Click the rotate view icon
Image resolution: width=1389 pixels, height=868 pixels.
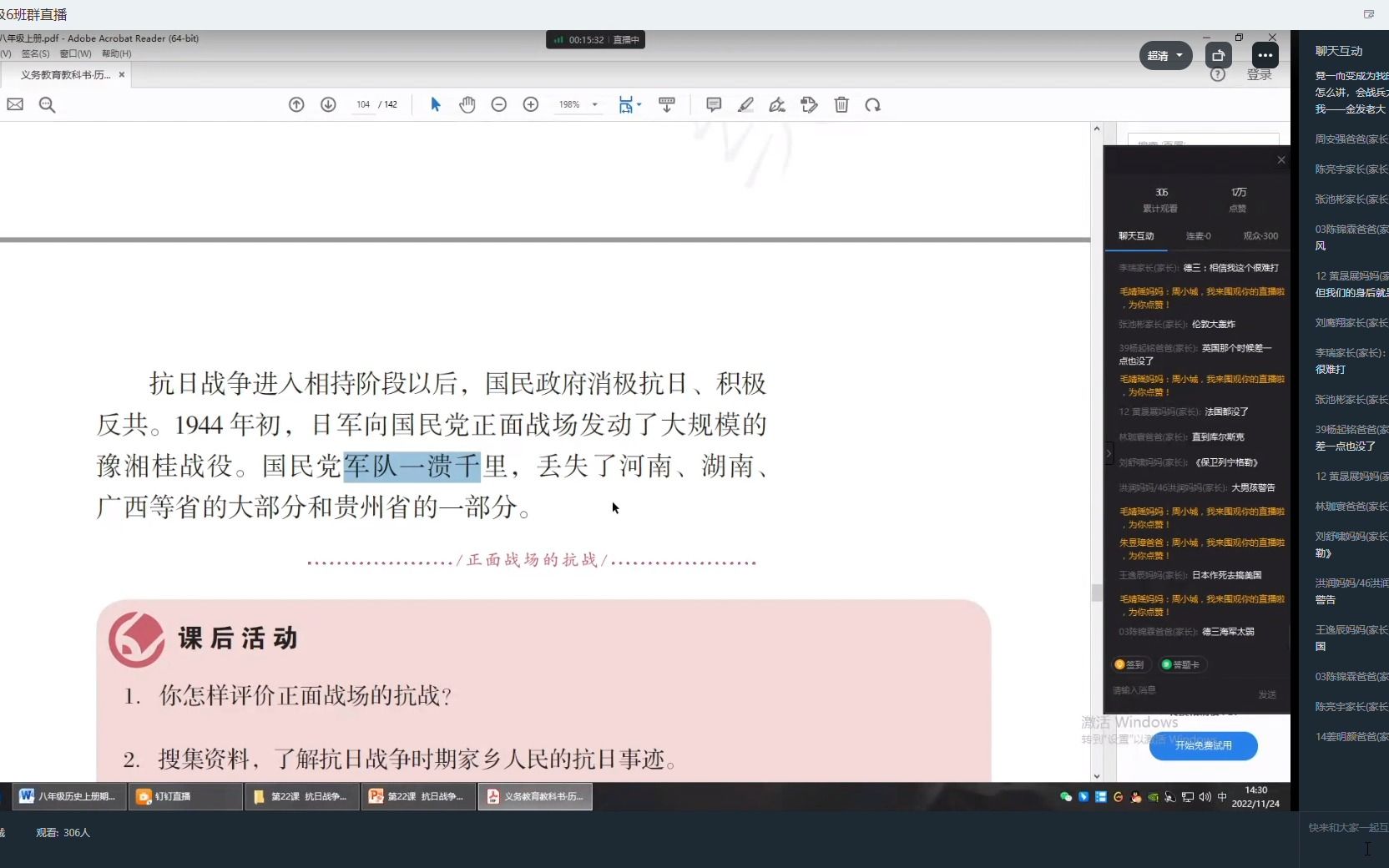click(x=873, y=104)
